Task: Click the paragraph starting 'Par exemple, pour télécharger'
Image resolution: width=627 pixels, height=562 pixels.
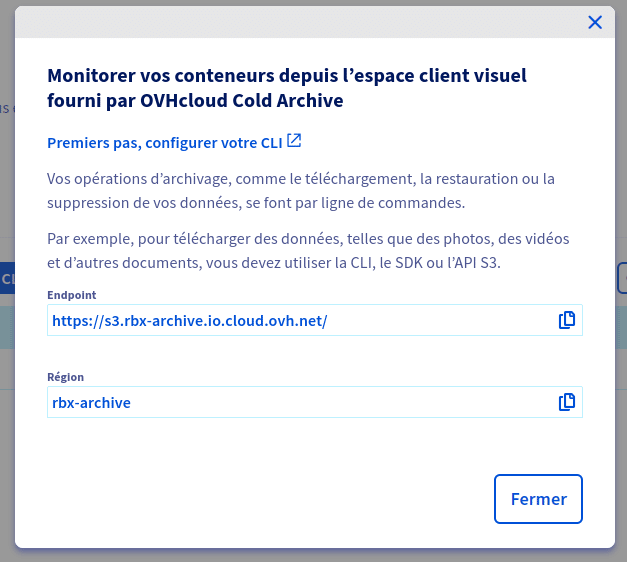Action: pos(308,251)
